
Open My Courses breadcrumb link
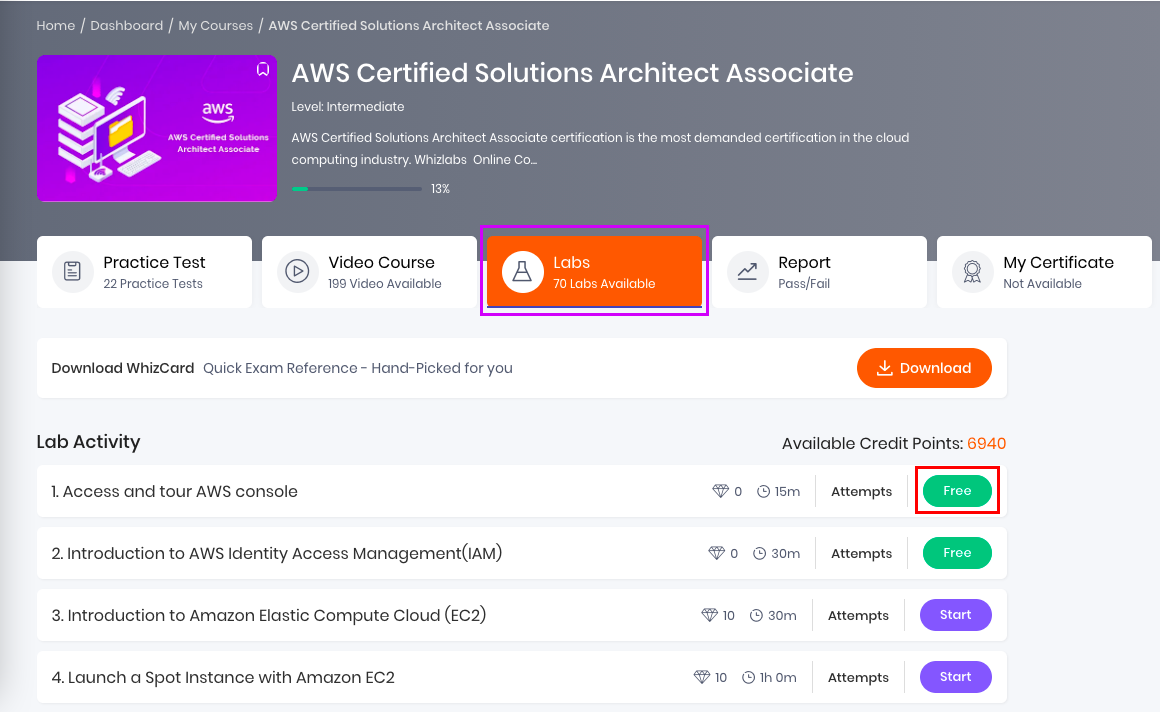(x=215, y=25)
